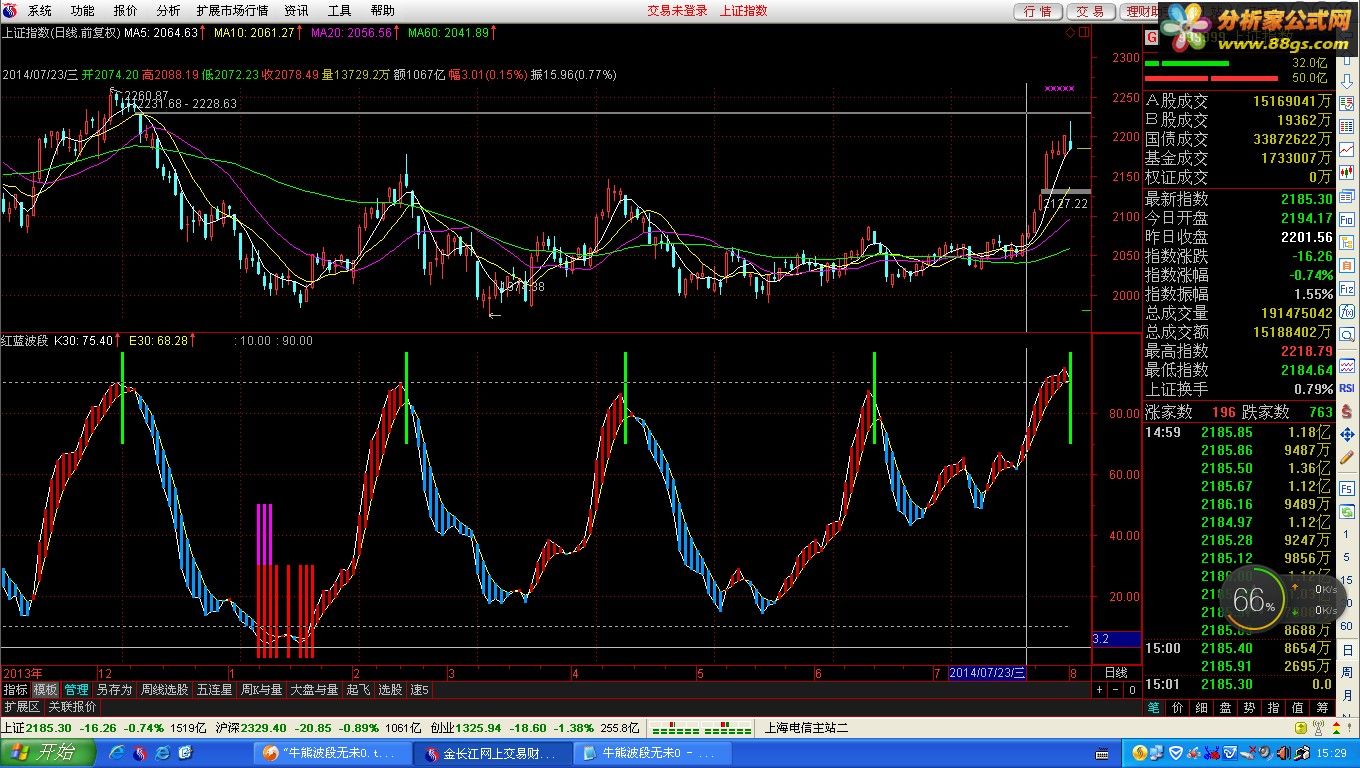This screenshot has width=1360, height=768.
Task: Apply the 五连星 template tab
Action: [214, 690]
